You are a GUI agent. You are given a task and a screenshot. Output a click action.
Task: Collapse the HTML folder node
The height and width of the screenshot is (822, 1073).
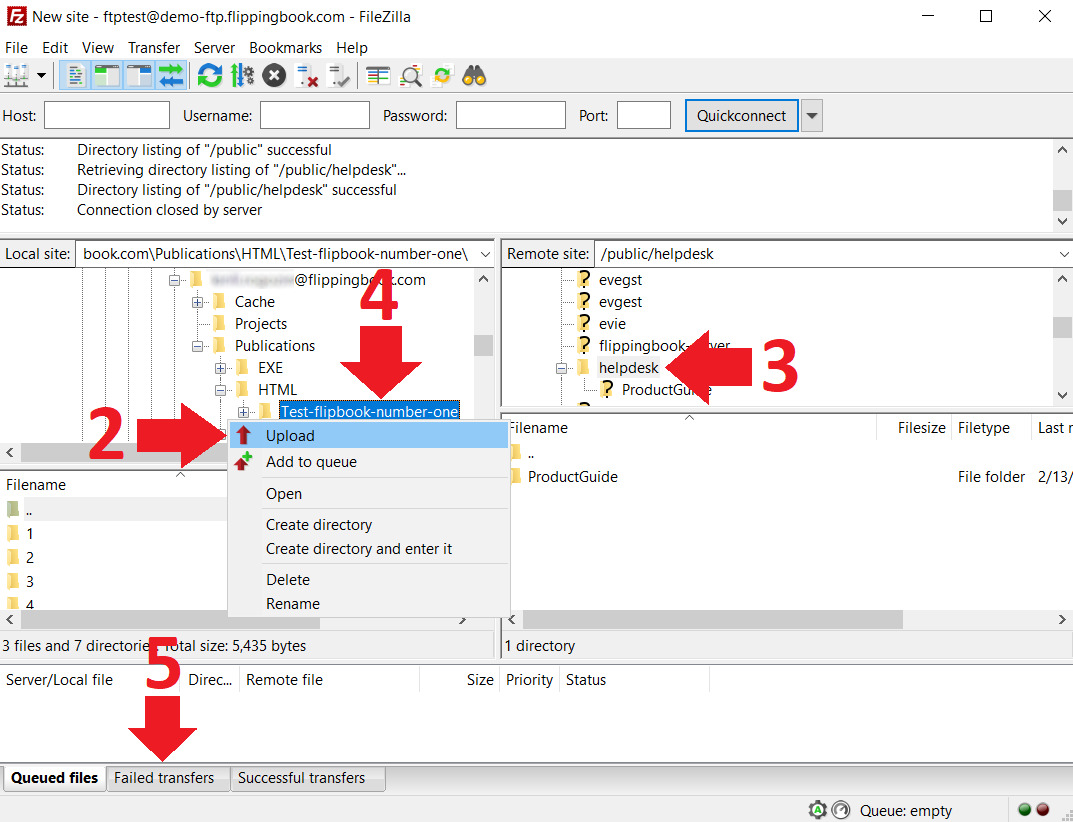tap(220, 390)
